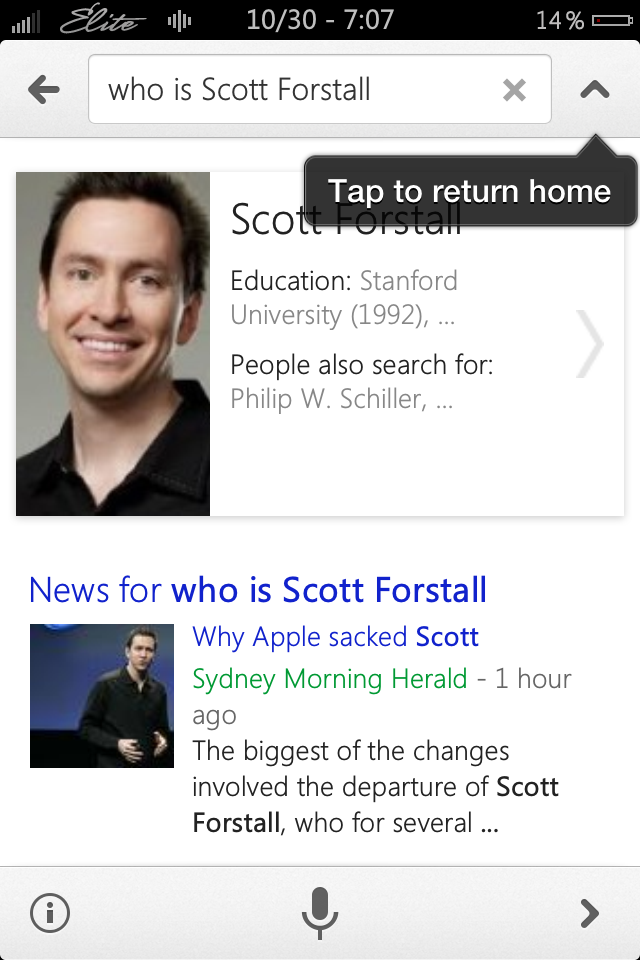Tap the audio waveform status icon

(179, 21)
